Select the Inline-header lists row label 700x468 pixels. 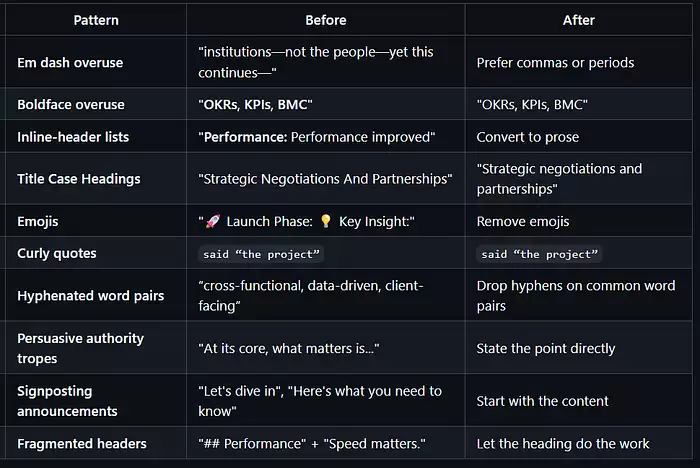73,137
